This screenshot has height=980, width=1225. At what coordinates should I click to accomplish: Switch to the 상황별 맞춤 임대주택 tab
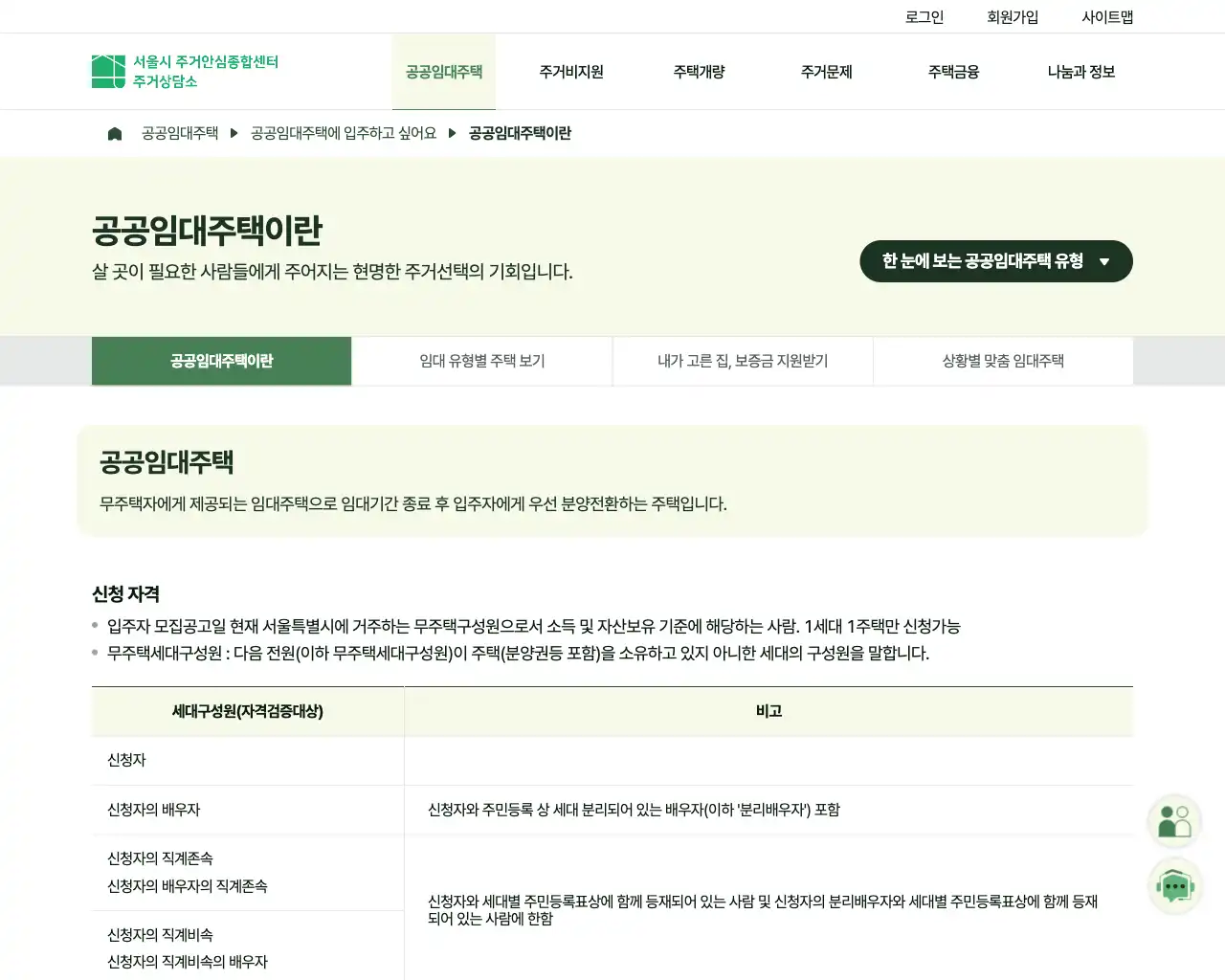click(1003, 361)
